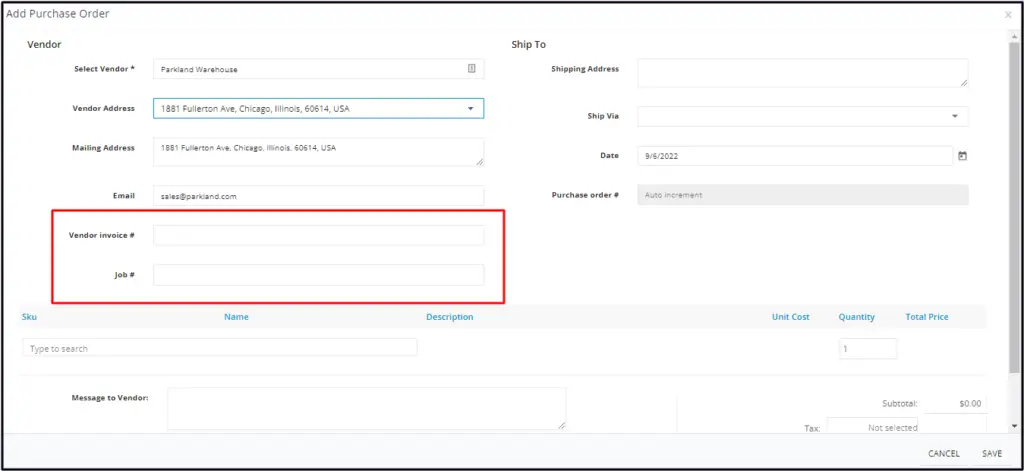Open the Ship Via dropdown
This screenshot has height=471, width=1024.
pyautogui.click(x=954, y=116)
